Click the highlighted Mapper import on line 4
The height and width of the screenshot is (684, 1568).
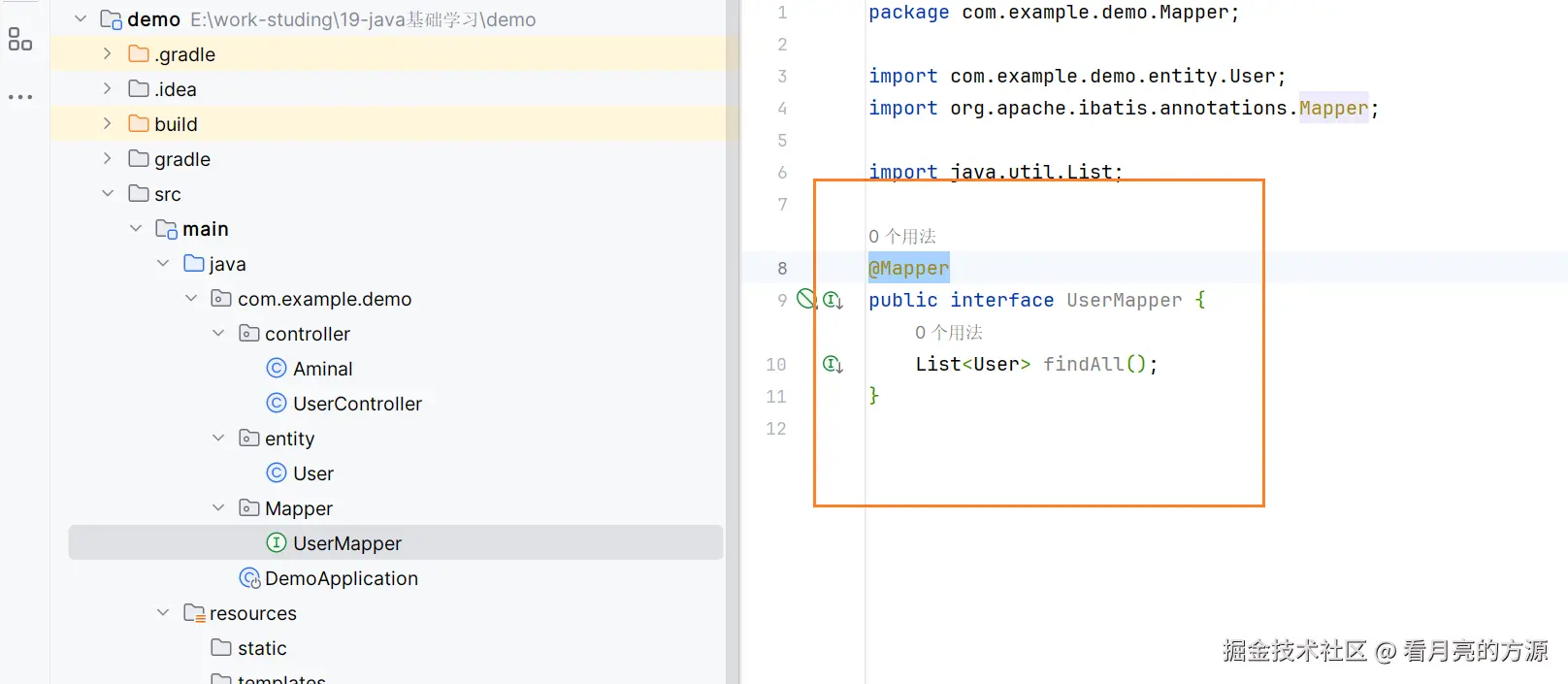[1333, 108]
